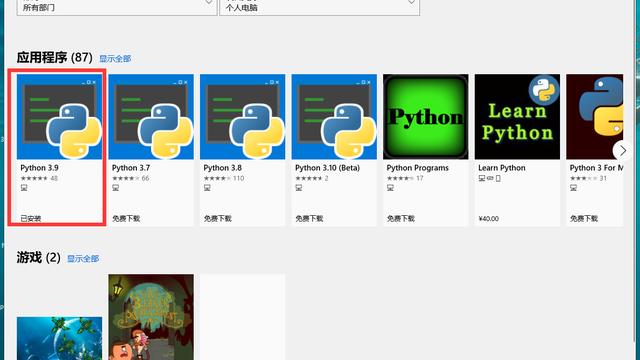Click the Learn Python title text
This screenshot has height=360, width=640.
point(502,168)
